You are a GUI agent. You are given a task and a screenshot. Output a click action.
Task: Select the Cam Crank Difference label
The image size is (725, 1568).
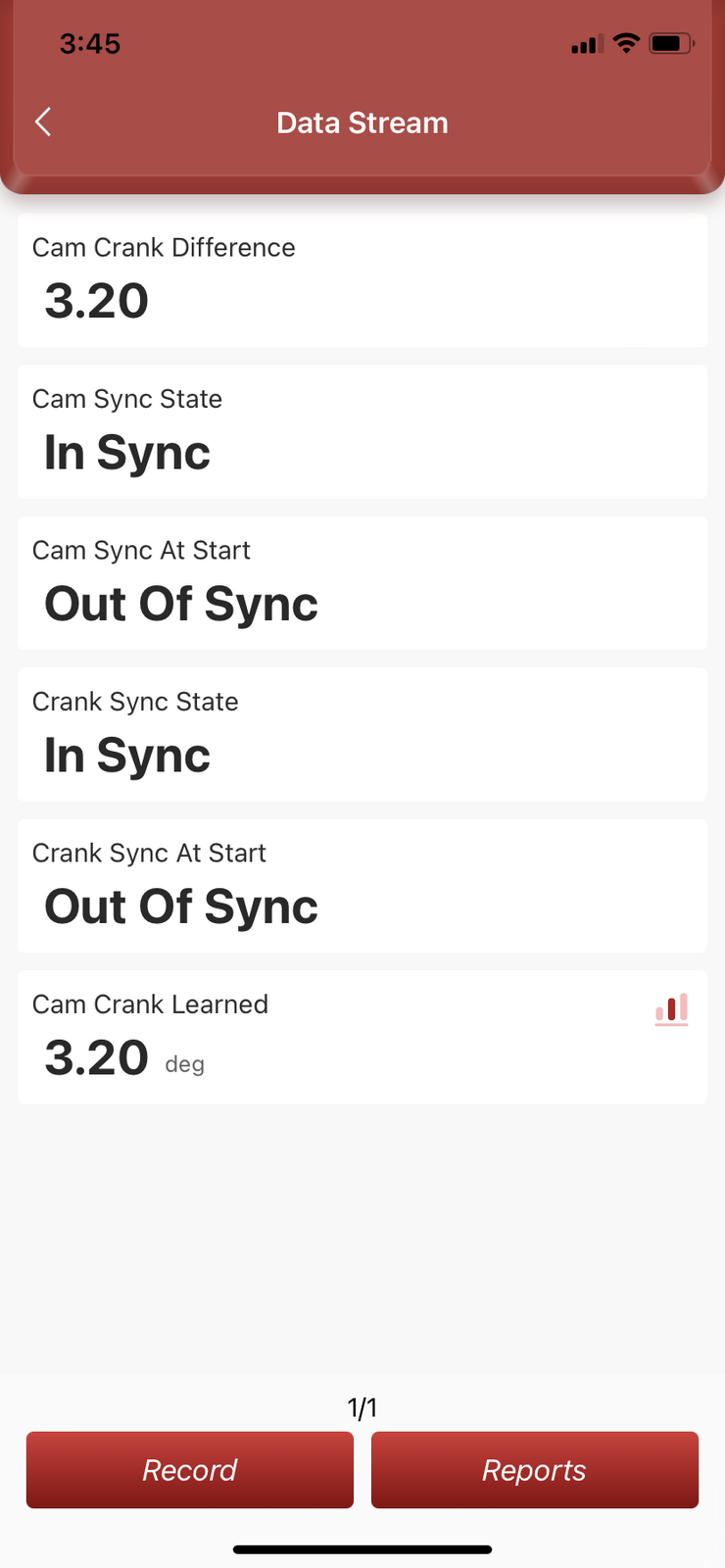tap(164, 248)
